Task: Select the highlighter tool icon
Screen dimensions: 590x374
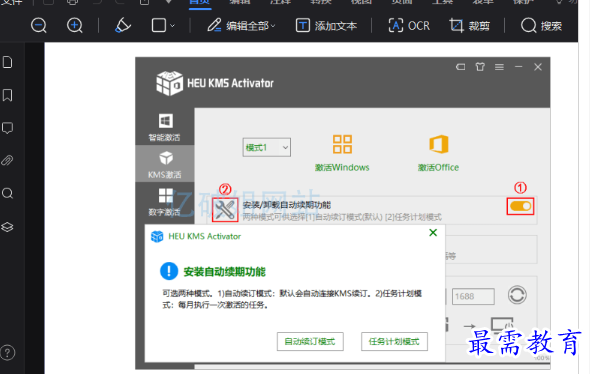Action: click(122, 26)
